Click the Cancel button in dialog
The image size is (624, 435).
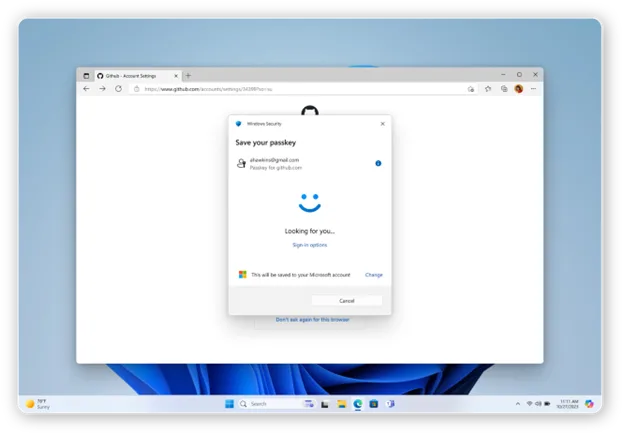(347, 300)
